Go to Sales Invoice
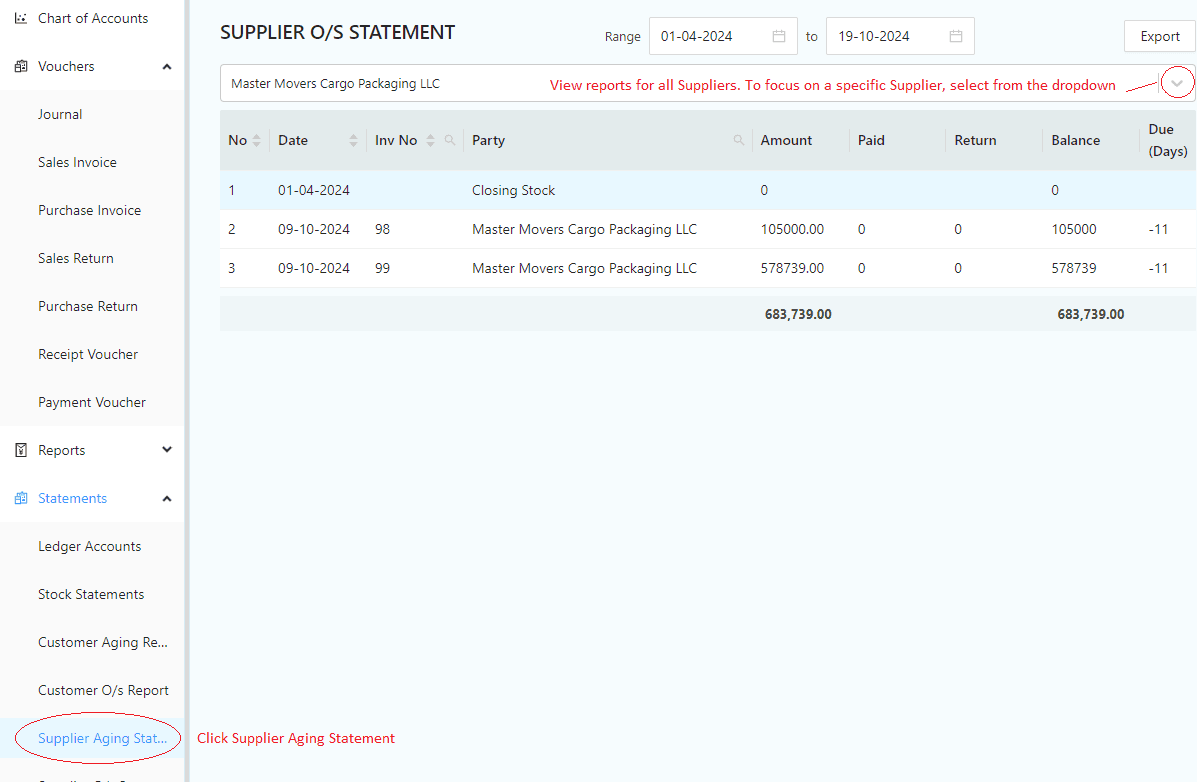 [x=77, y=163]
